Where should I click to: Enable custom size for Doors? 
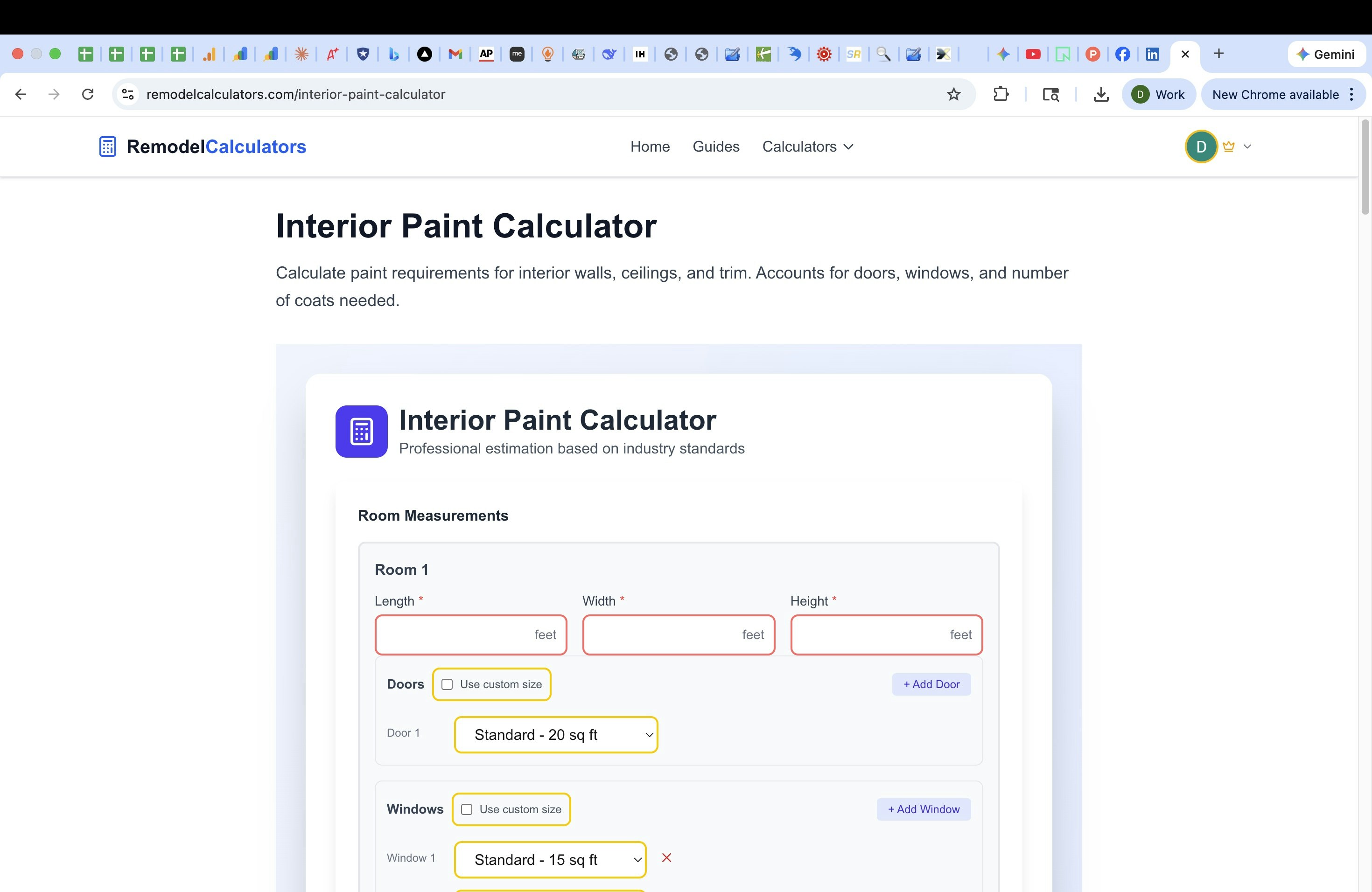pyautogui.click(x=447, y=684)
